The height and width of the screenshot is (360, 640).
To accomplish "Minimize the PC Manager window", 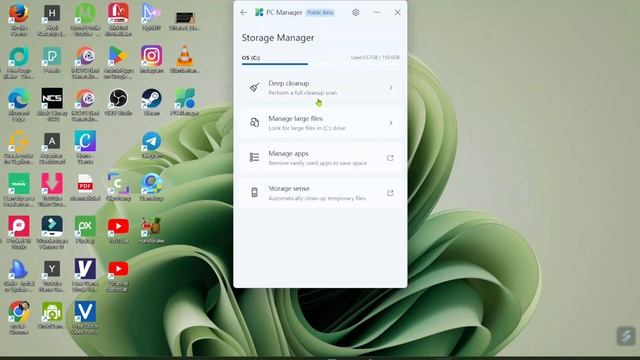I will (x=377, y=13).
